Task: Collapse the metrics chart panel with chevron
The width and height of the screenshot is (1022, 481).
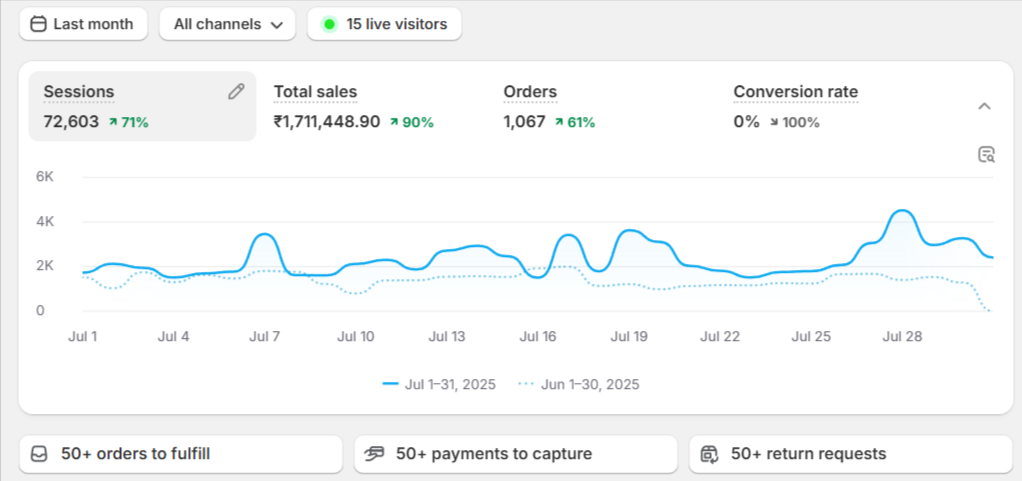Action: tap(984, 106)
